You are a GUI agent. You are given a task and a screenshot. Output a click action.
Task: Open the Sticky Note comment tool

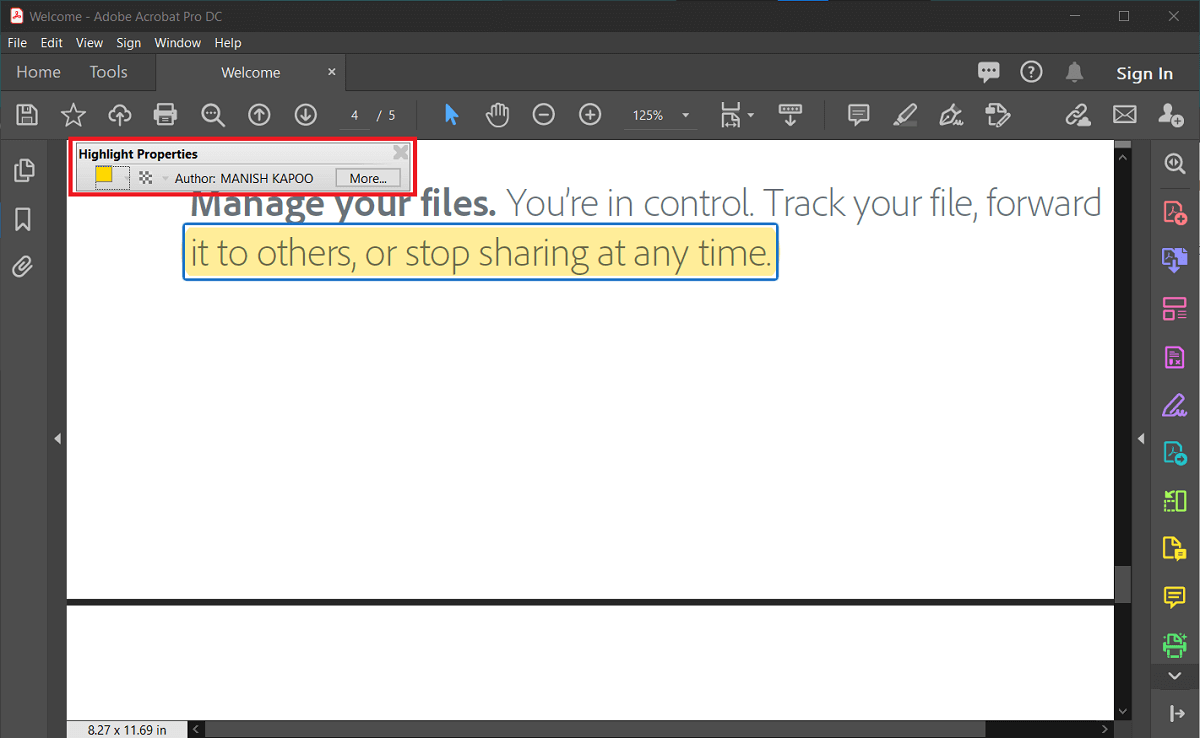pos(858,114)
